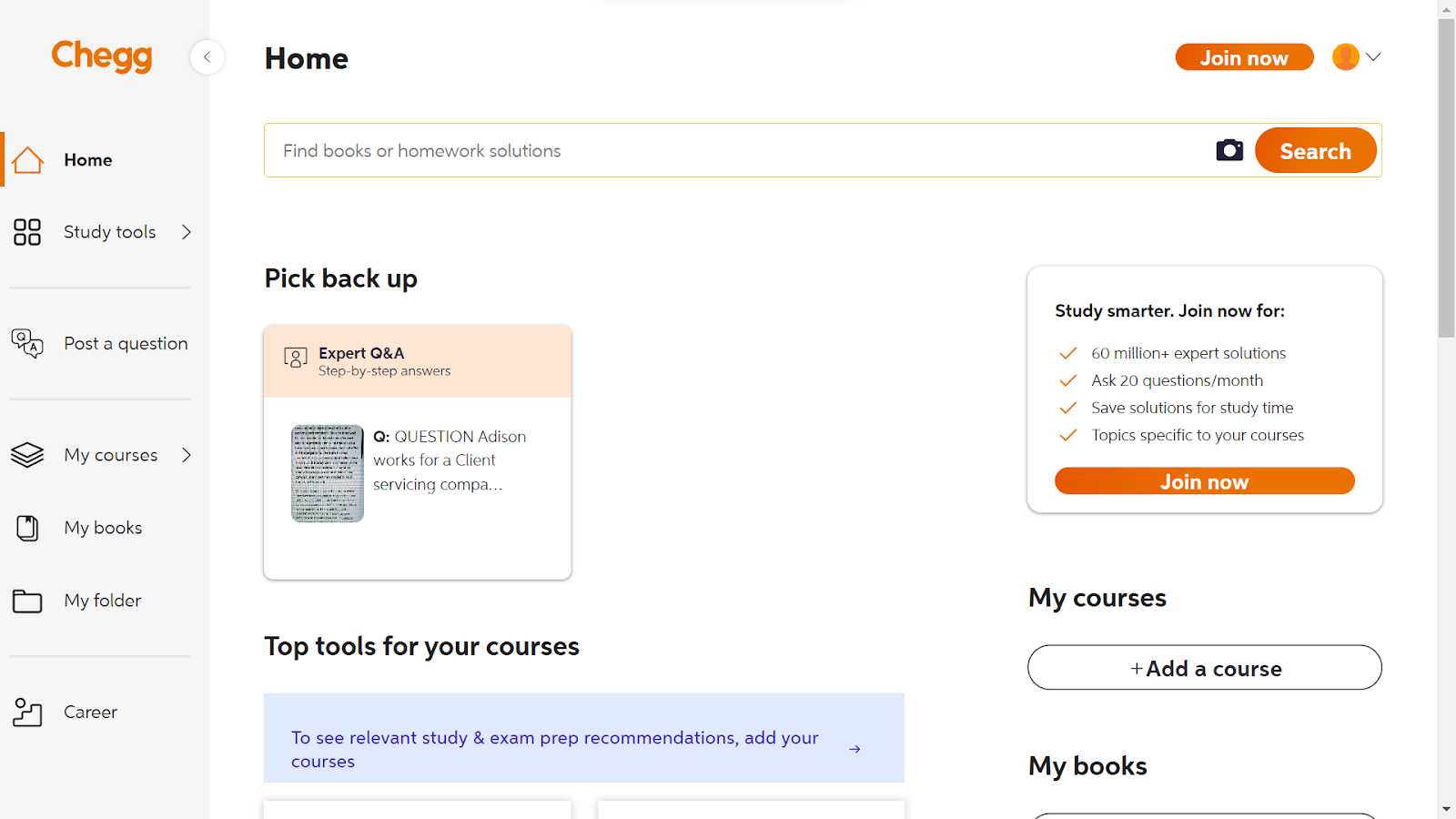Click the arrow on the recommendations banner
The image size is (1456, 819).
(x=854, y=749)
